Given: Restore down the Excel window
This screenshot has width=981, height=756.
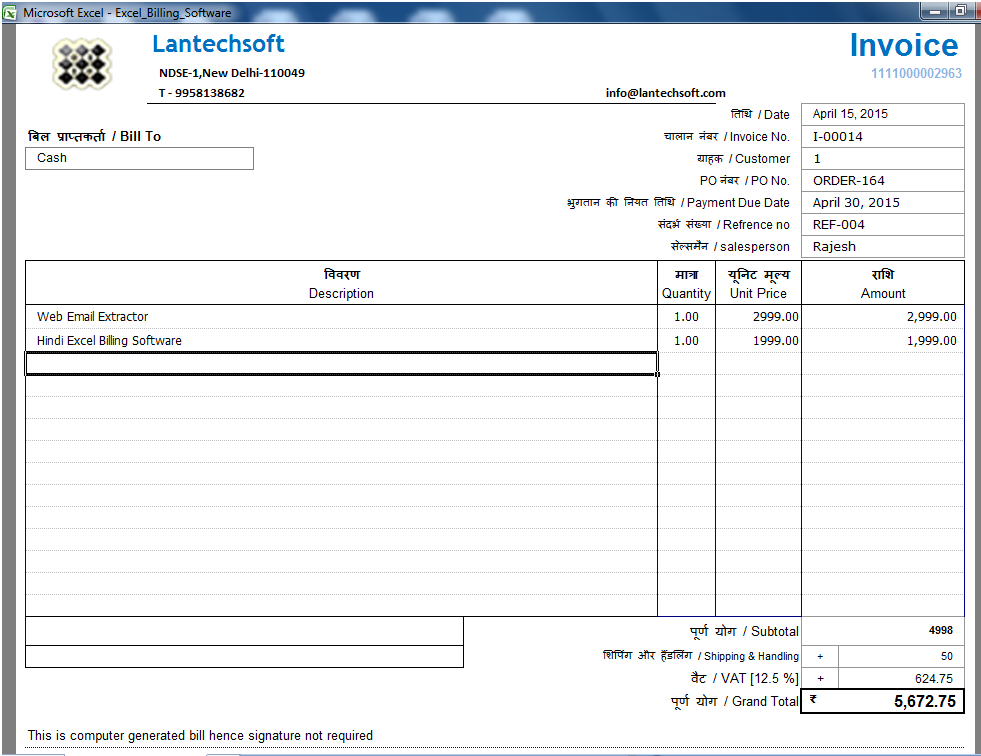Looking at the screenshot, I should (960, 11).
